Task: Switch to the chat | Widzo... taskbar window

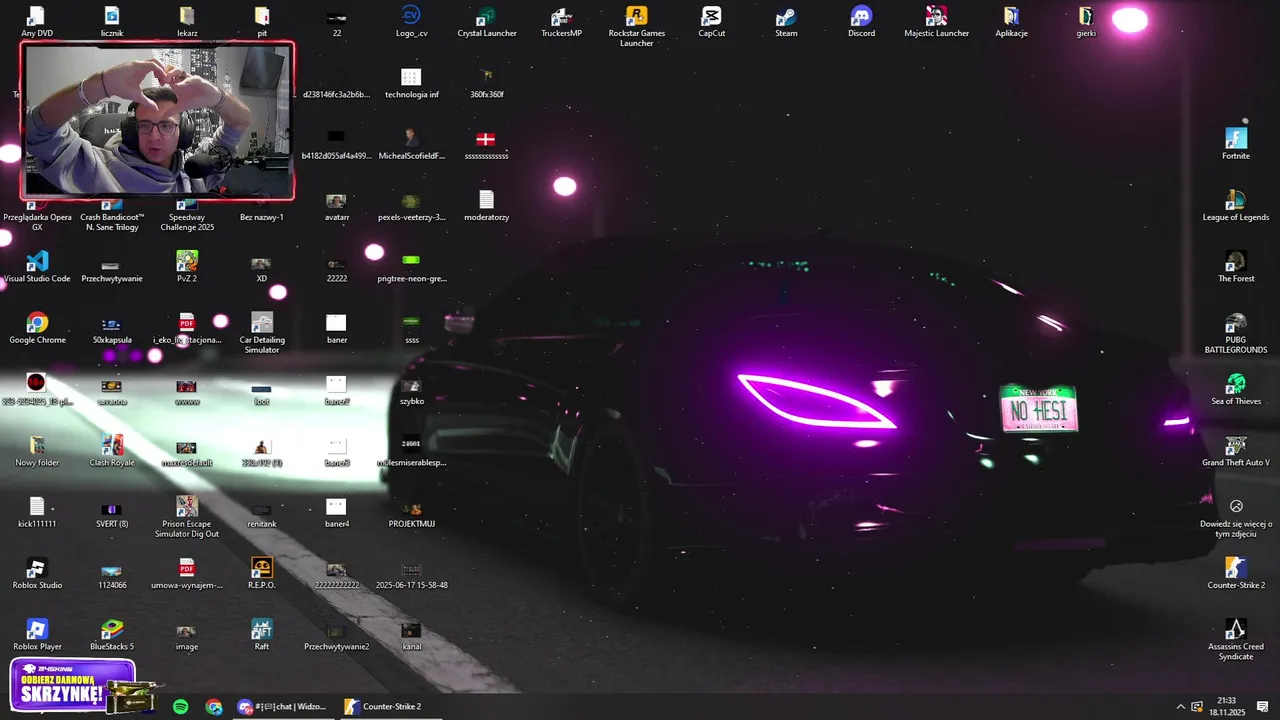Action: pyautogui.click(x=283, y=706)
